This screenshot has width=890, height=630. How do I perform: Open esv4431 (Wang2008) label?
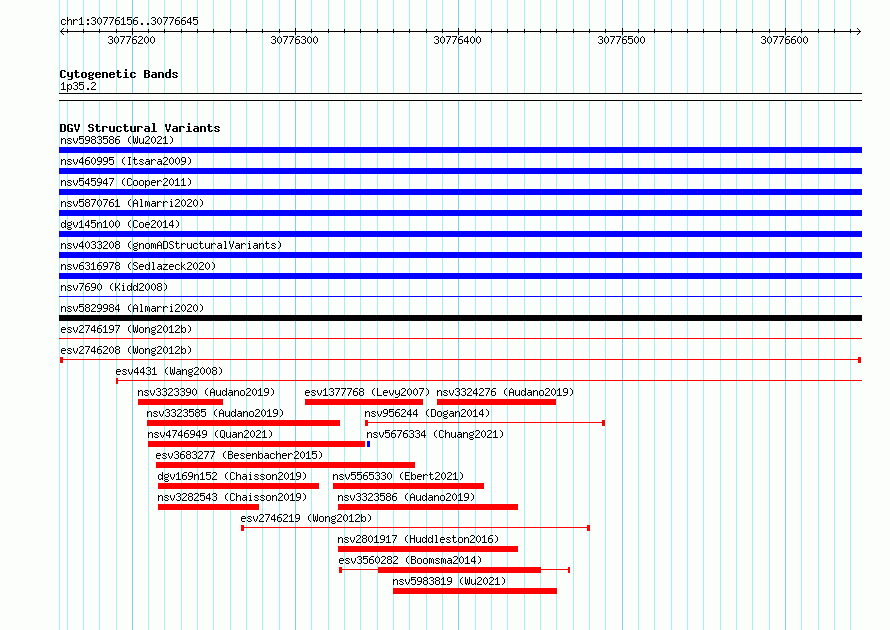(169, 371)
